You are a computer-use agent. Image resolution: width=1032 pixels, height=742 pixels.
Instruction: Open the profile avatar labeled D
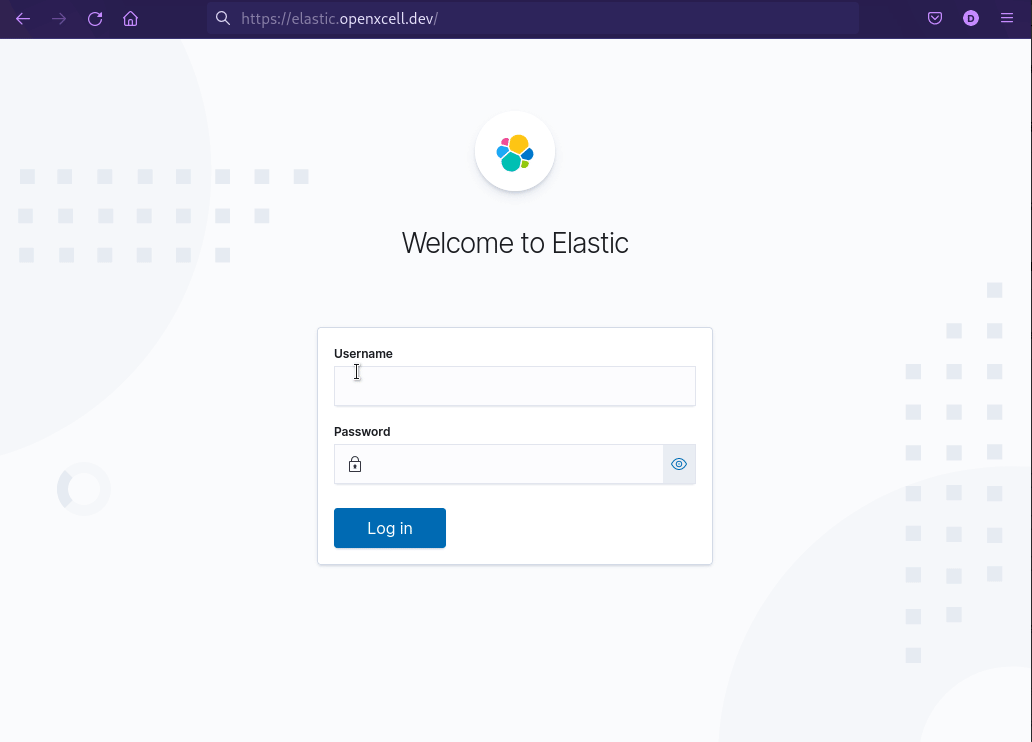(x=971, y=19)
